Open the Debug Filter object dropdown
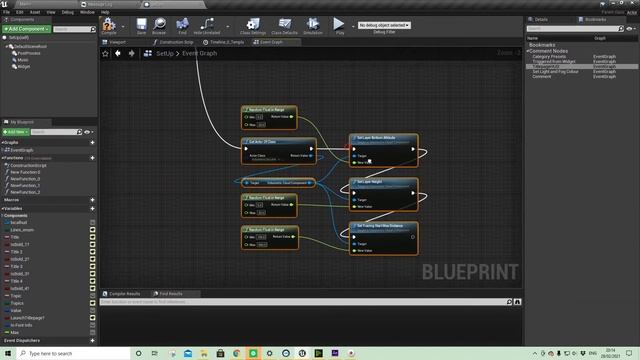This screenshot has width=640, height=360. (x=384, y=25)
